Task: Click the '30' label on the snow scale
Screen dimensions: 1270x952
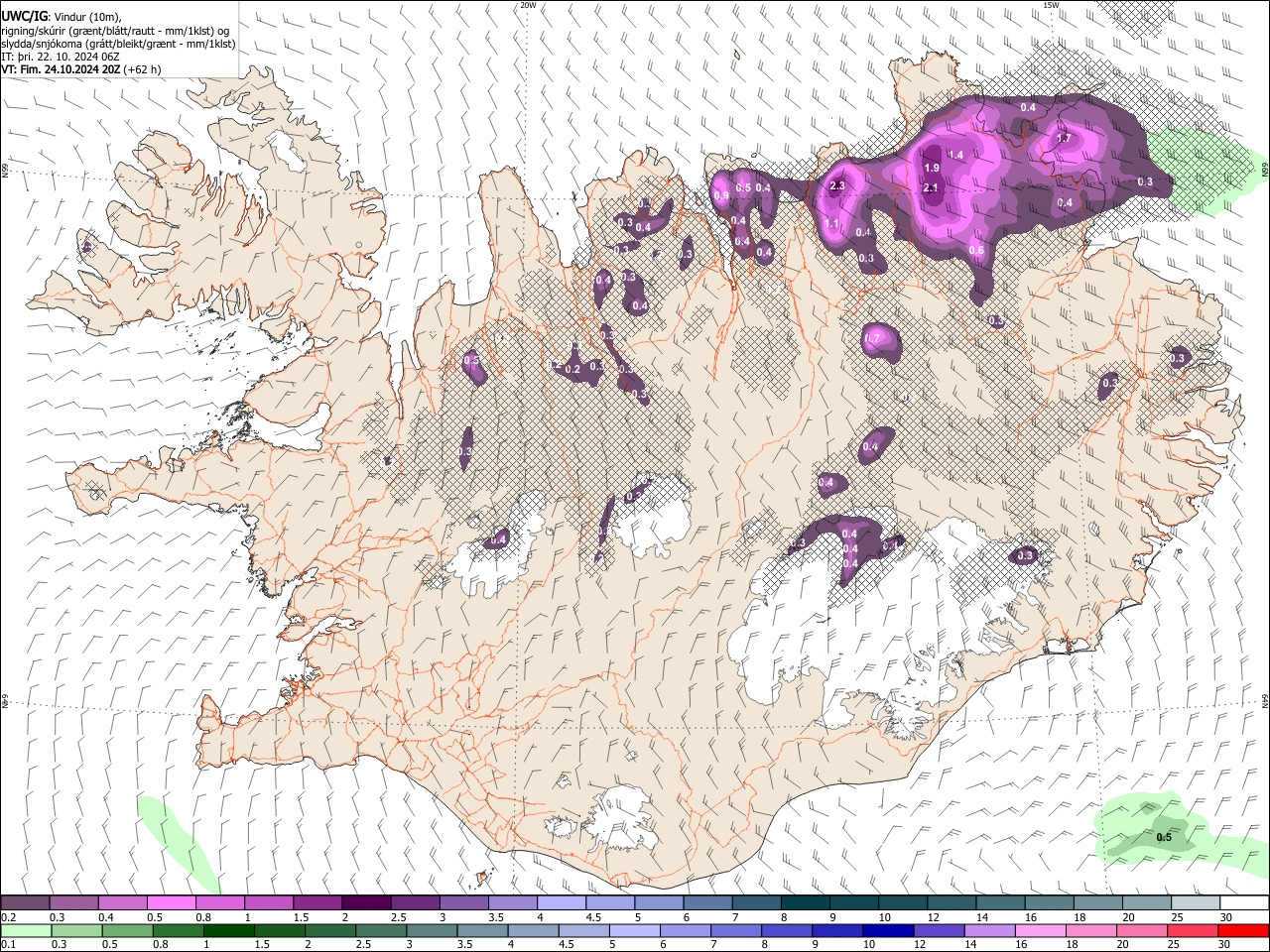Action: (x=1226, y=917)
